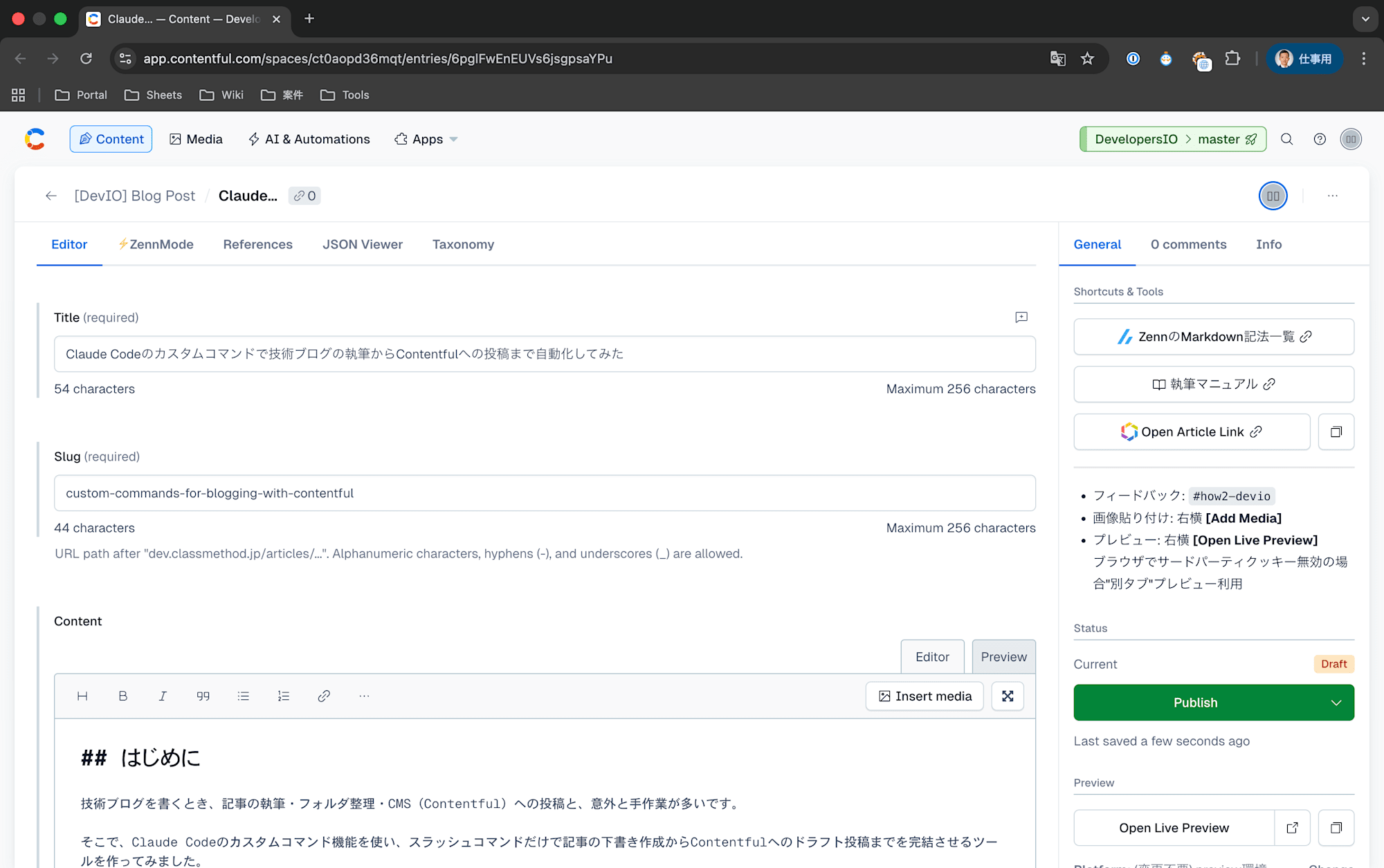Click into the Slug input field
The image size is (1384, 868).
click(x=545, y=493)
